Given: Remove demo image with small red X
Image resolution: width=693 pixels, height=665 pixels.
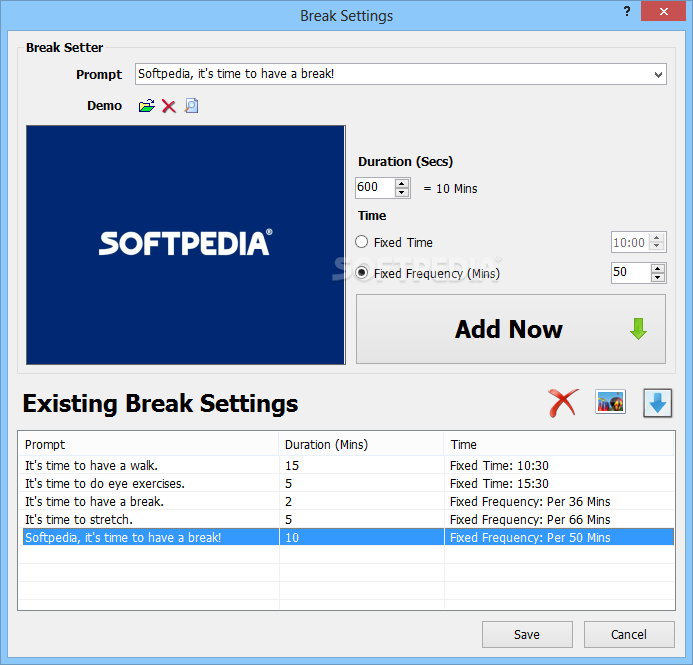Looking at the screenshot, I should pos(168,106).
